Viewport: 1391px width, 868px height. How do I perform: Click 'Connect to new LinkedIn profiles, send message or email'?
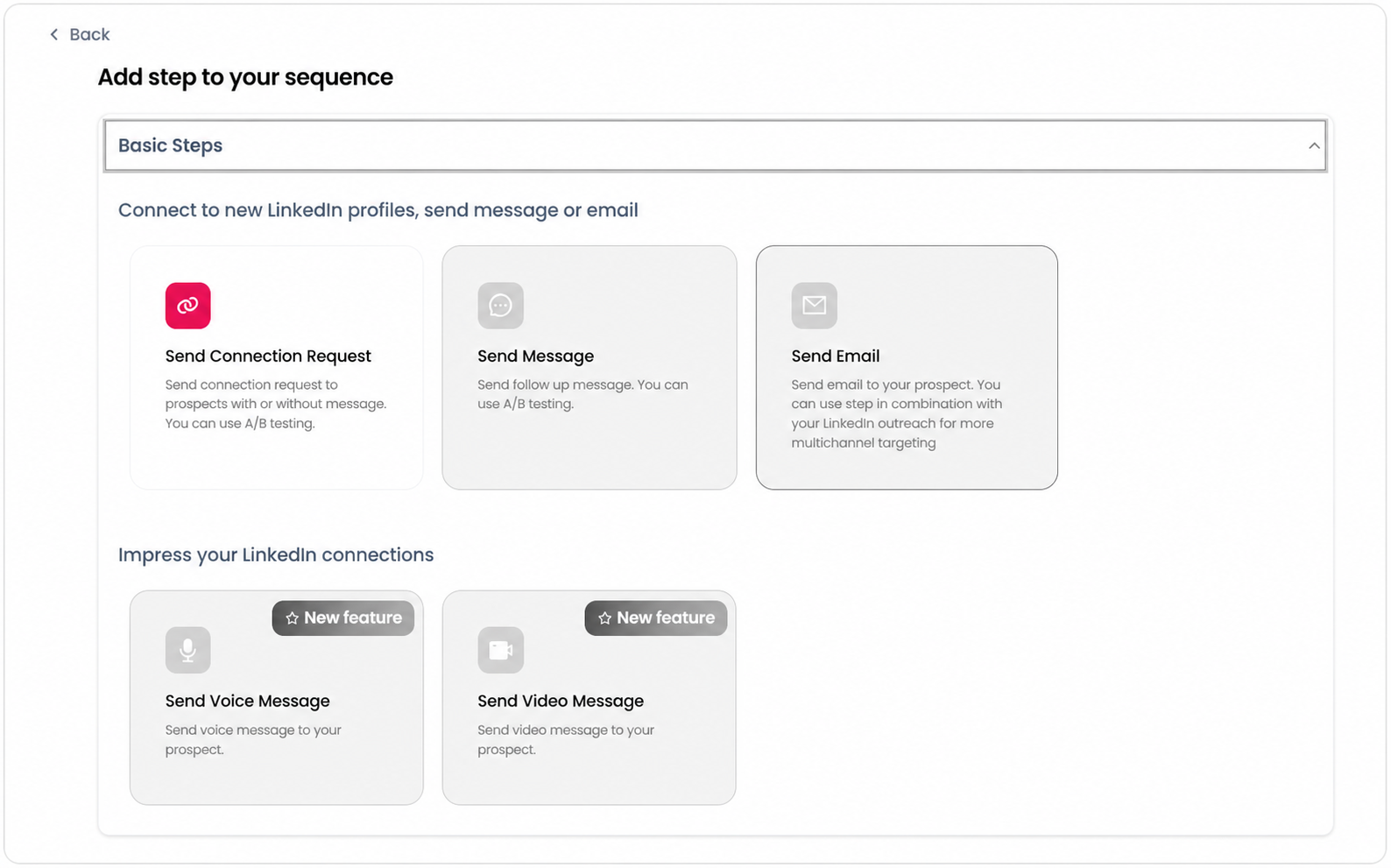click(x=378, y=210)
